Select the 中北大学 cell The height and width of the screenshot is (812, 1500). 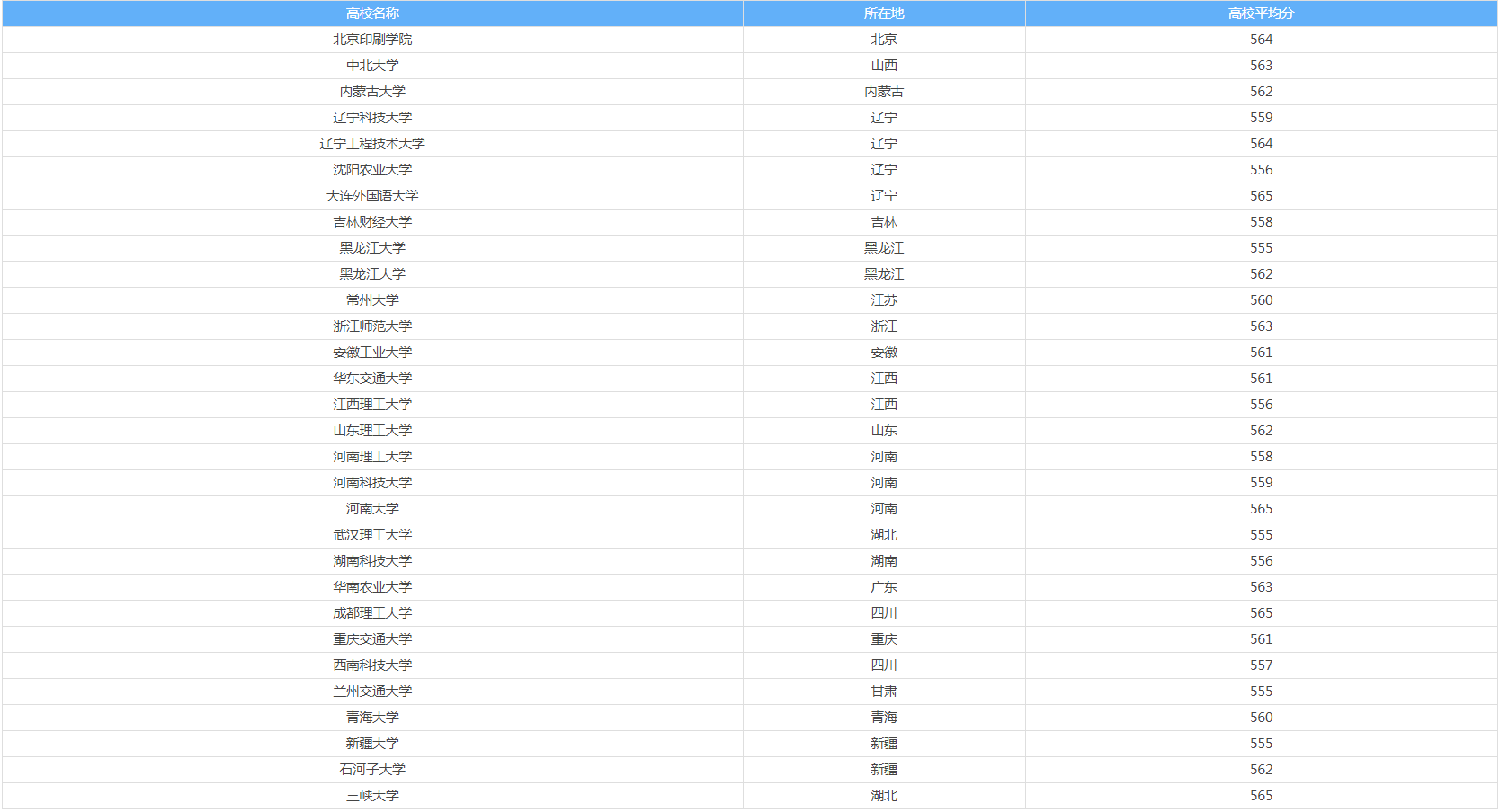372,66
